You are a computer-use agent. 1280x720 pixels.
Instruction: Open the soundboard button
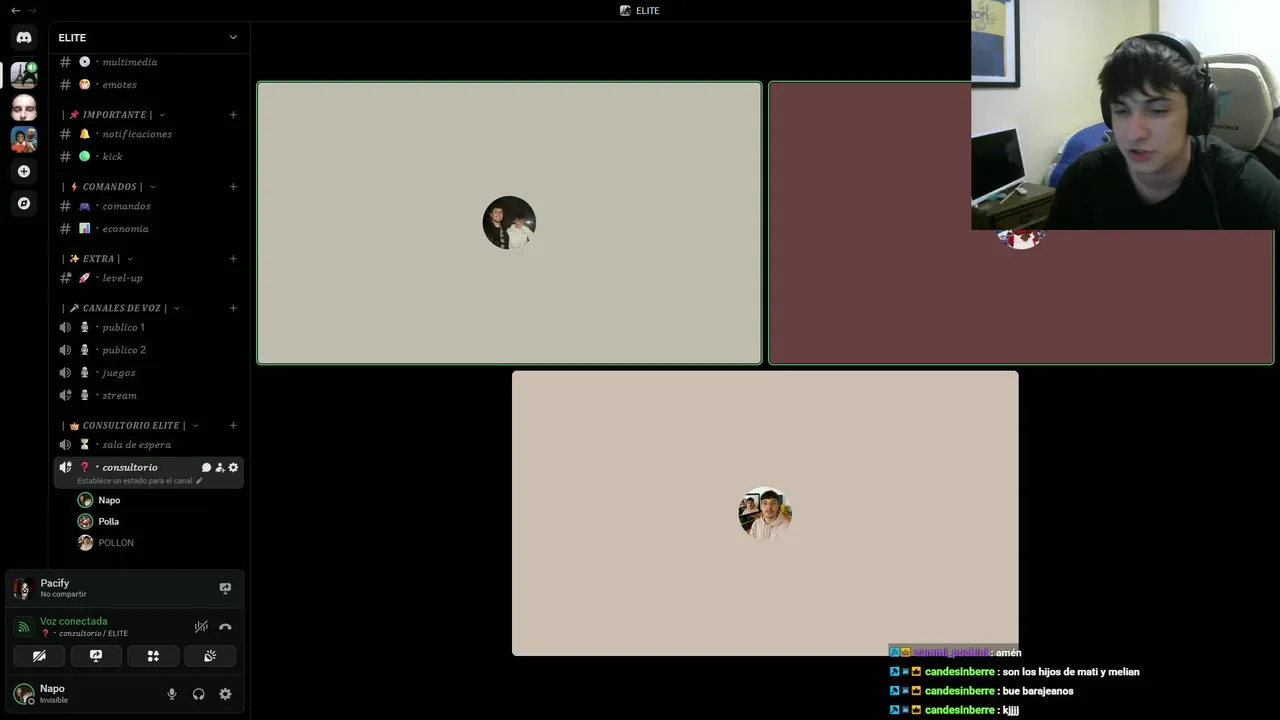point(210,656)
